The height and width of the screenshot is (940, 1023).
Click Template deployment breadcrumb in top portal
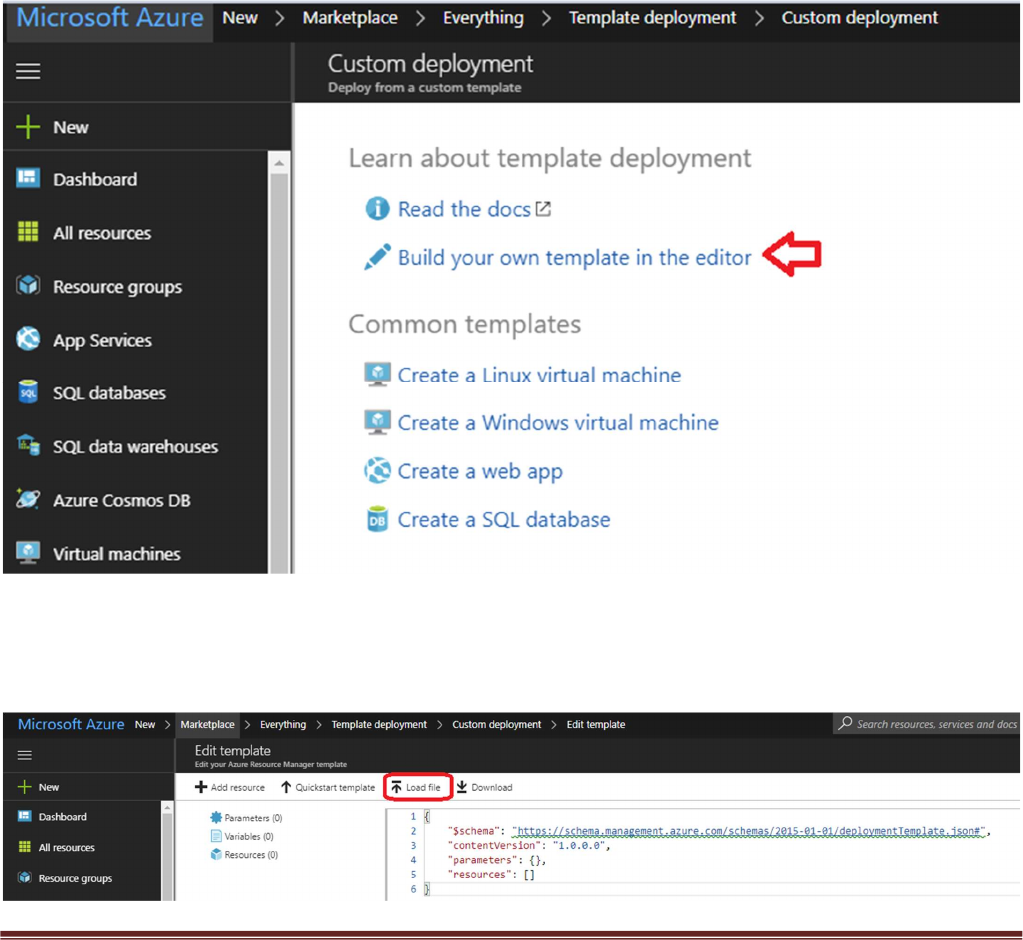point(652,18)
